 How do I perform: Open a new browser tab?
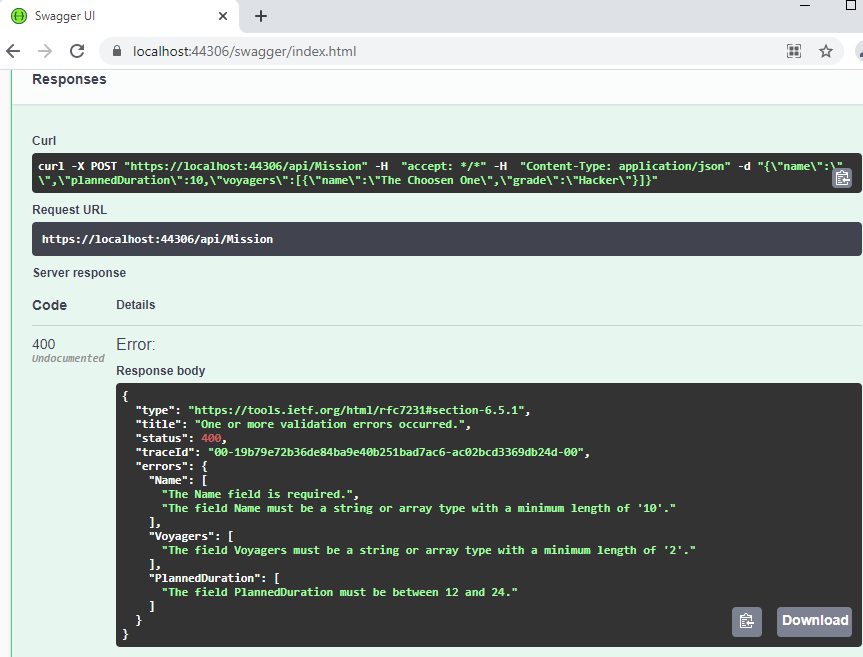(261, 16)
